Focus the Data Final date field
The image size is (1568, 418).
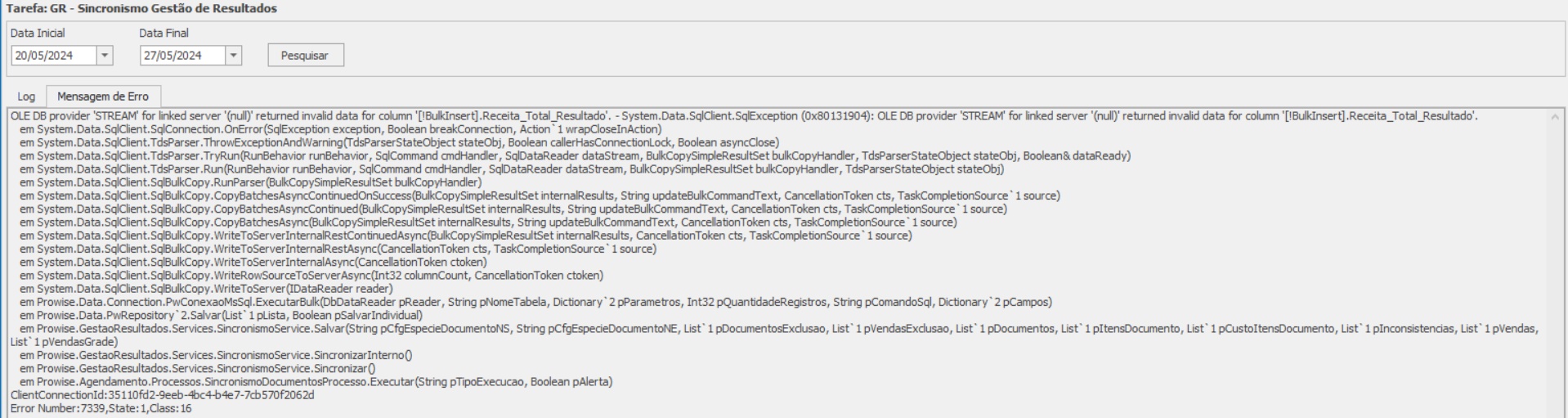click(181, 56)
